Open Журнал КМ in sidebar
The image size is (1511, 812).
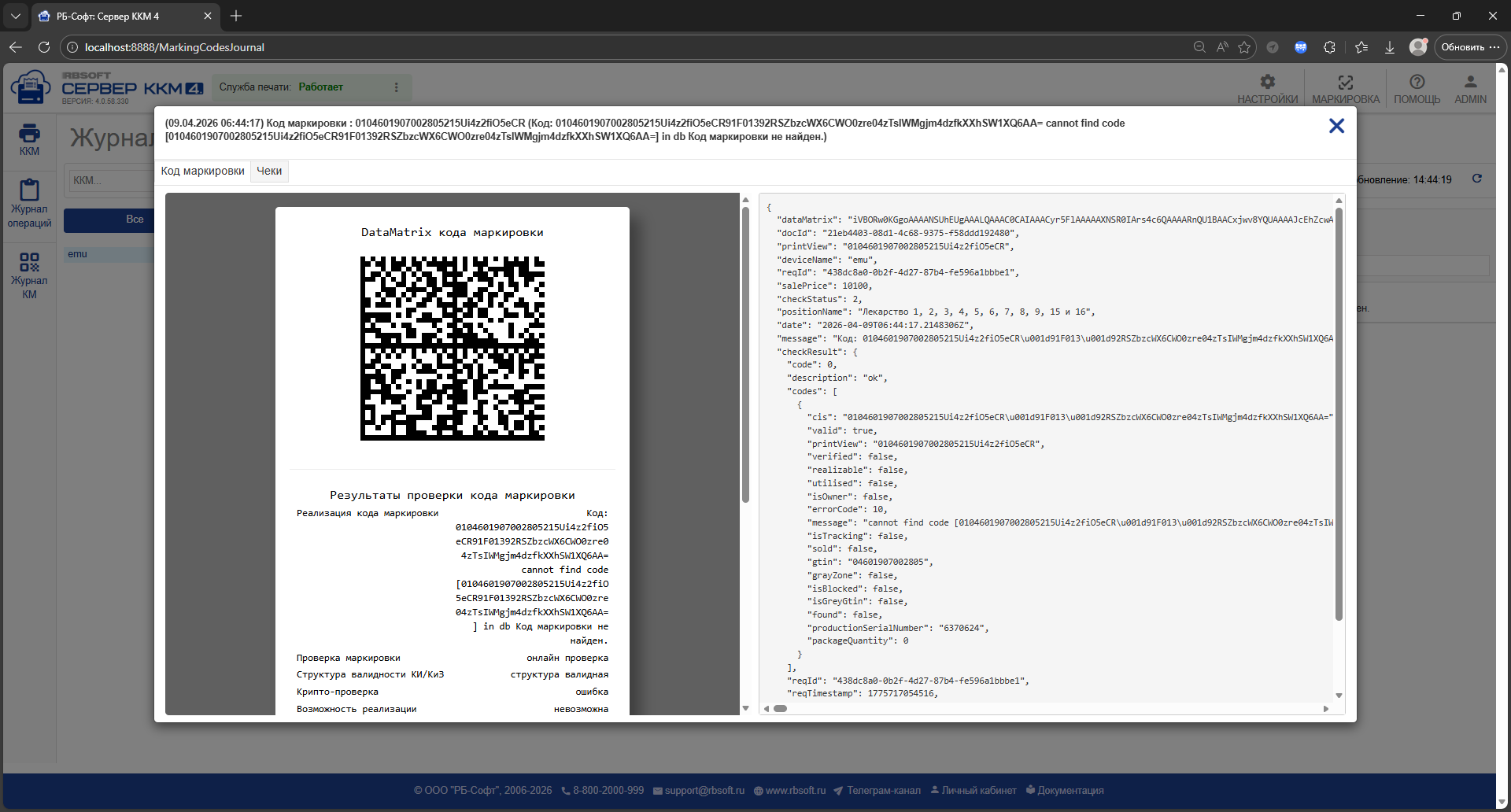(29, 275)
